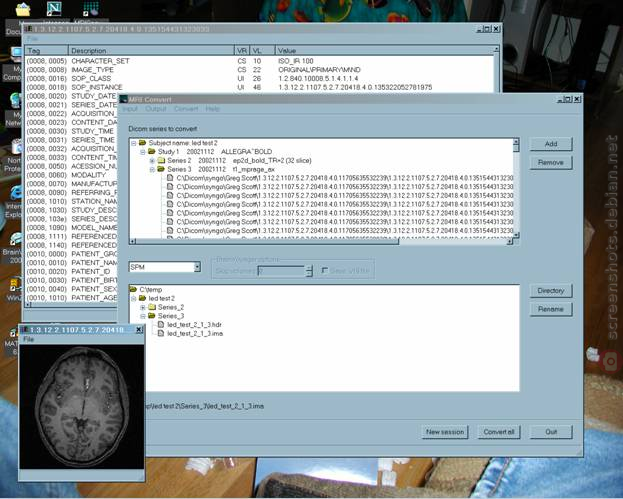Click the Study 1 folder icon

coord(151,151)
